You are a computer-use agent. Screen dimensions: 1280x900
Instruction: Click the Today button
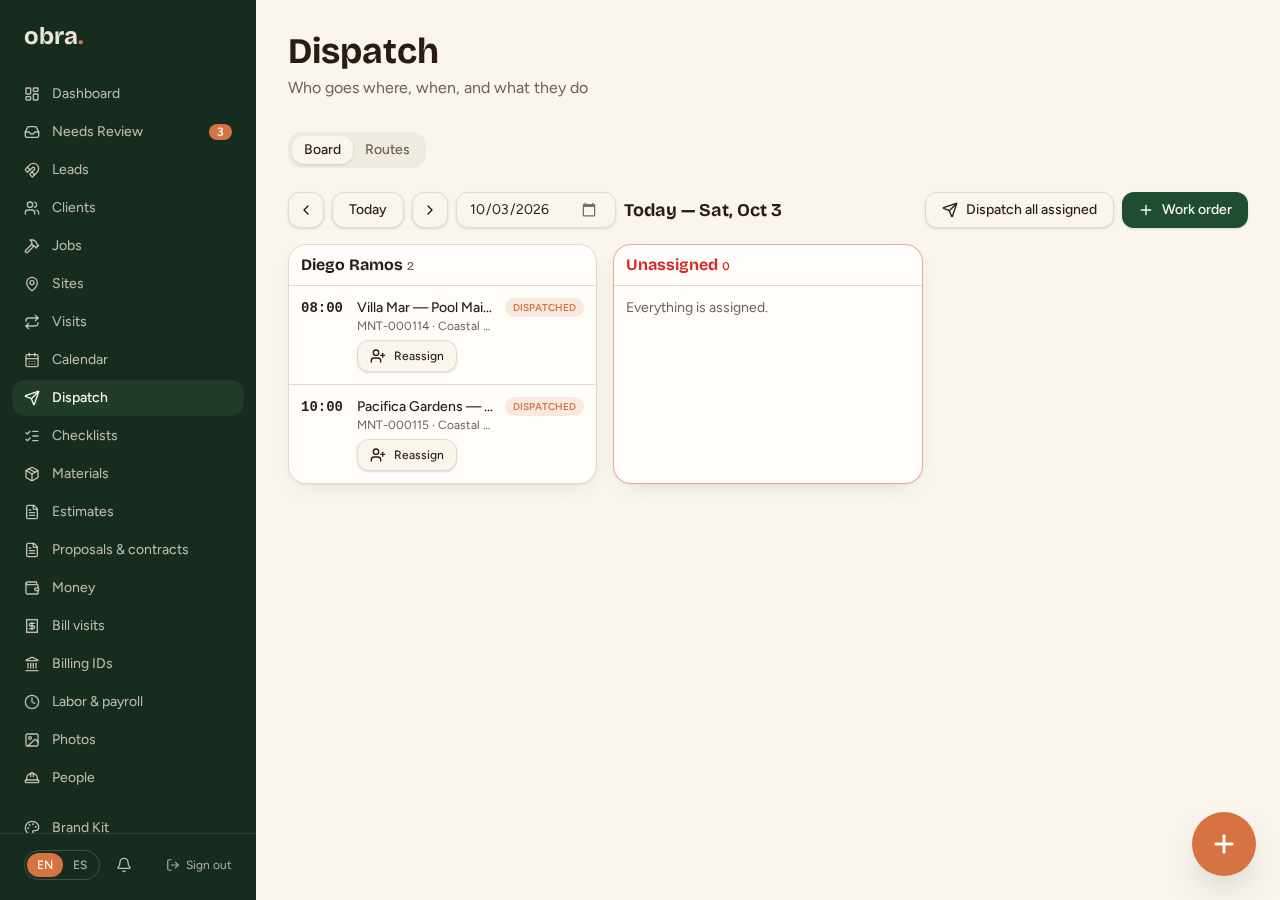tap(368, 210)
